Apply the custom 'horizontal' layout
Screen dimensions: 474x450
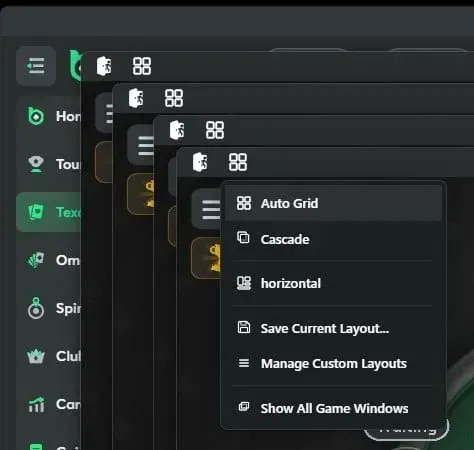coord(333,283)
